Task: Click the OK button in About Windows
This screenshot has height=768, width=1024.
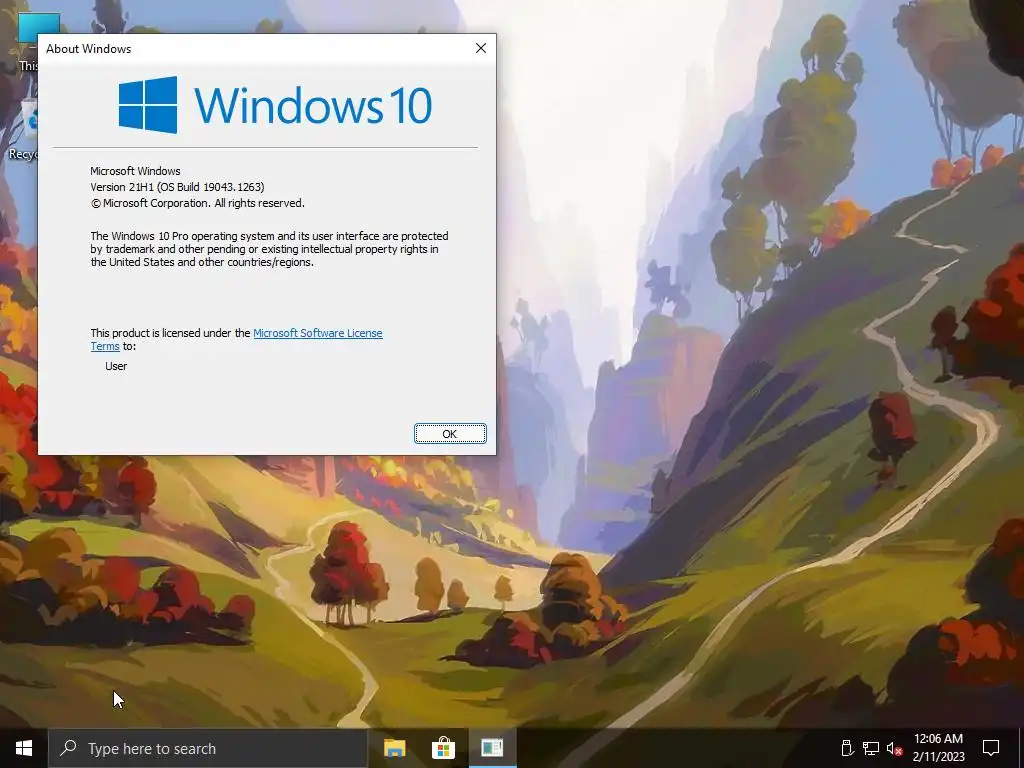Action: (450, 434)
